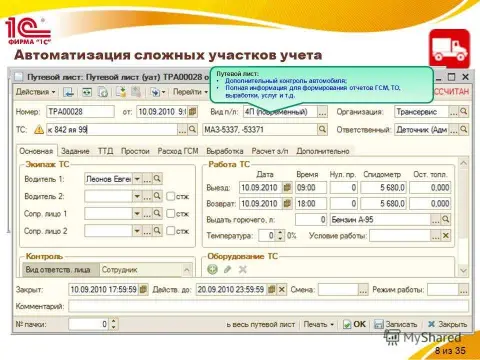
Task: Expand Сопр. лицо 1 dropdown arrow
Action: [x=137, y=213]
